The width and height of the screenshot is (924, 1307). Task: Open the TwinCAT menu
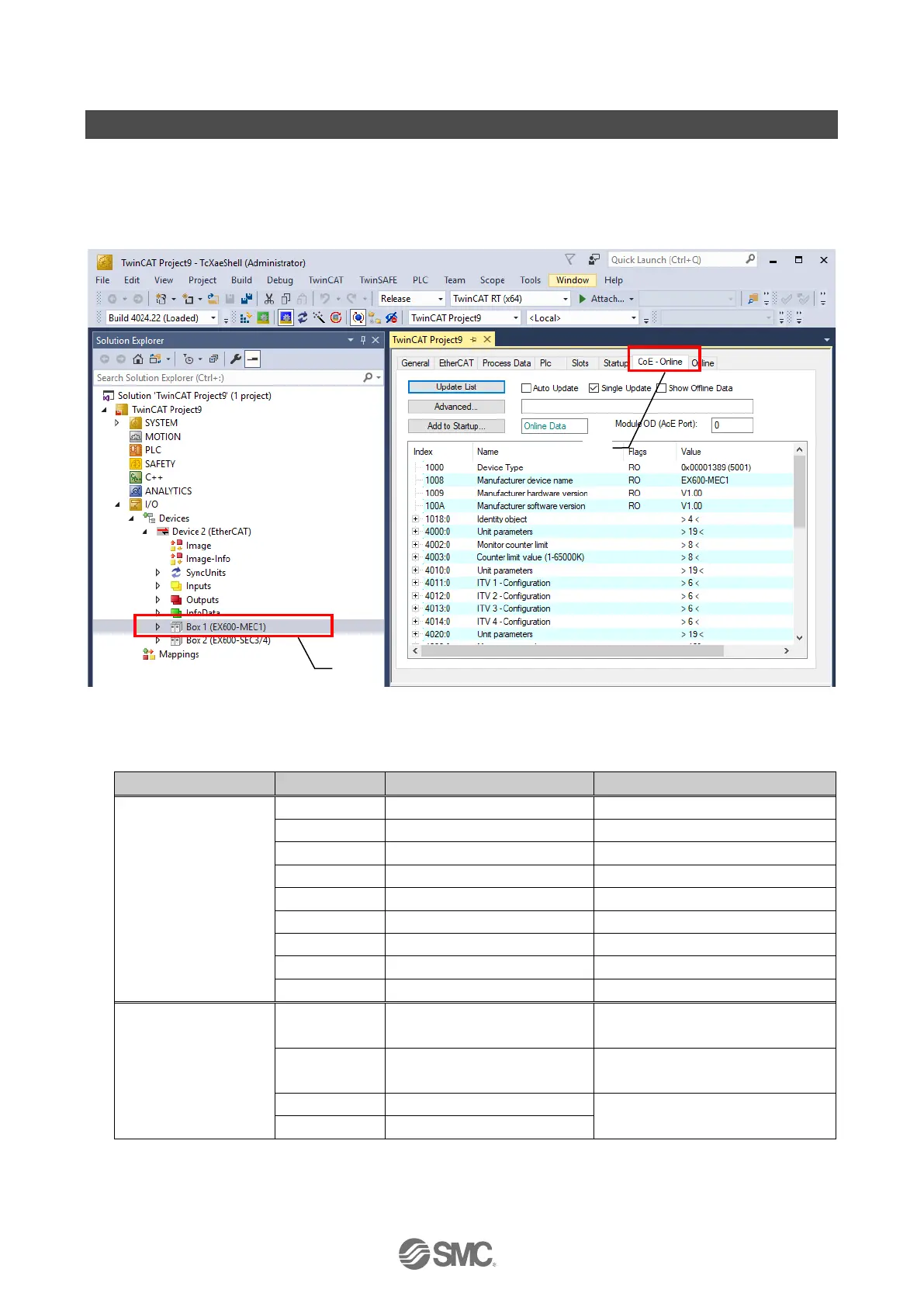pos(326,280)
